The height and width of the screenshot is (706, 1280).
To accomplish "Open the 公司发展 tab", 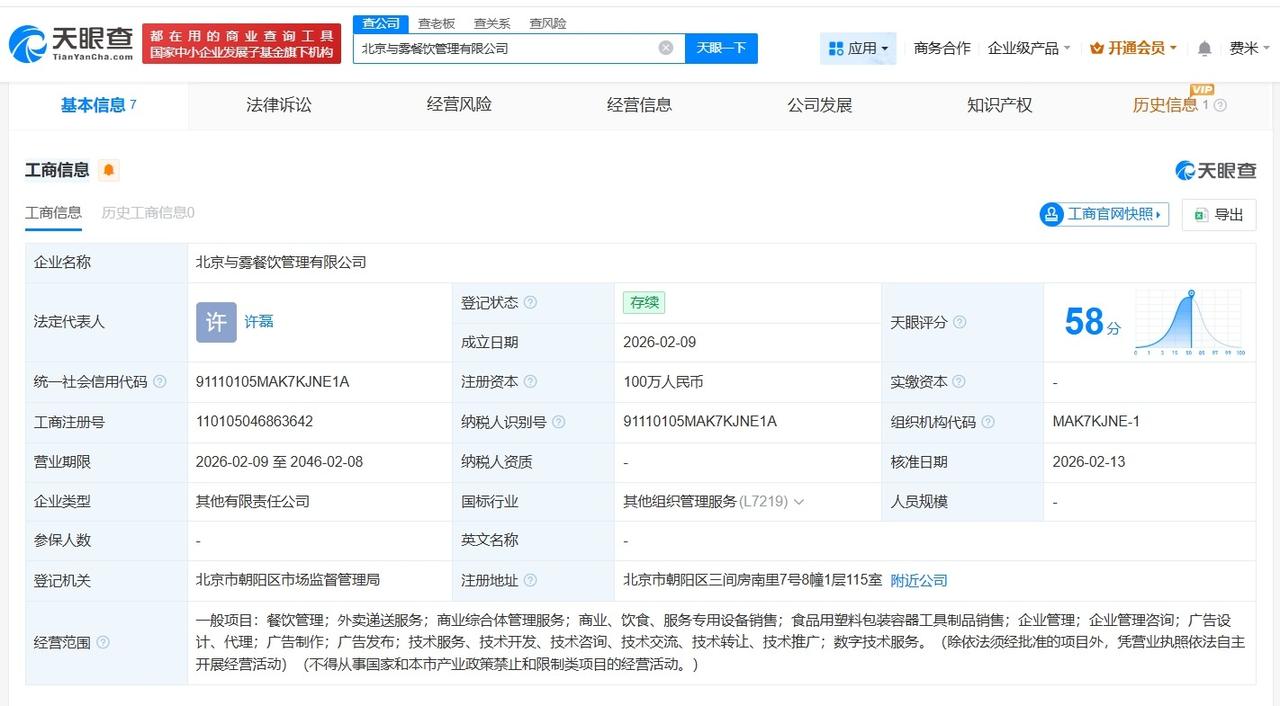I will 819,105.
